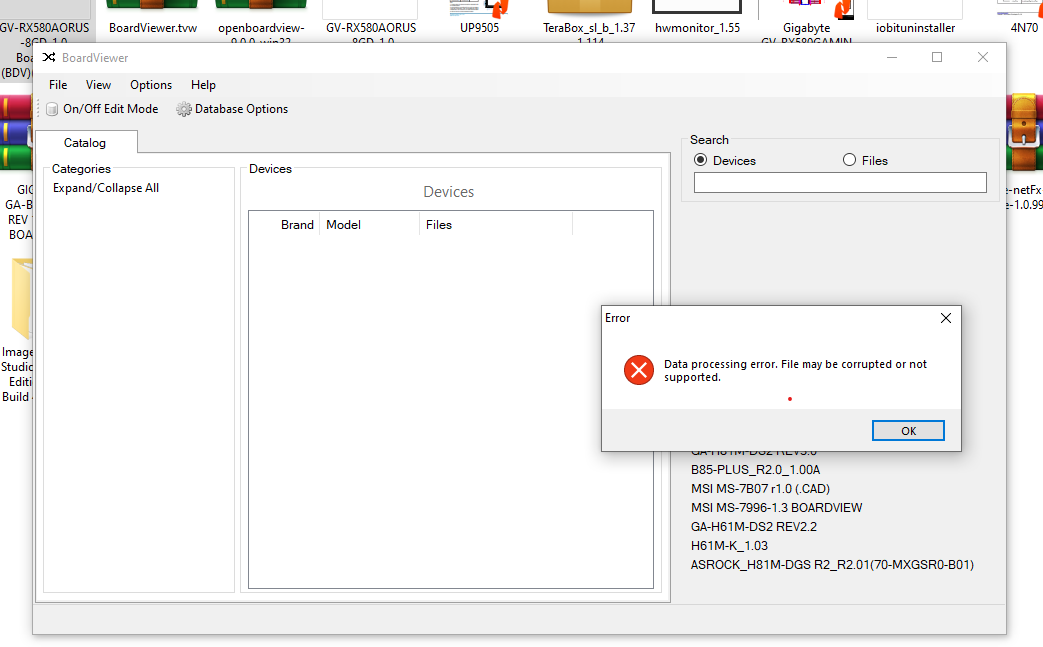Open the Help menu

pos(203,84)
